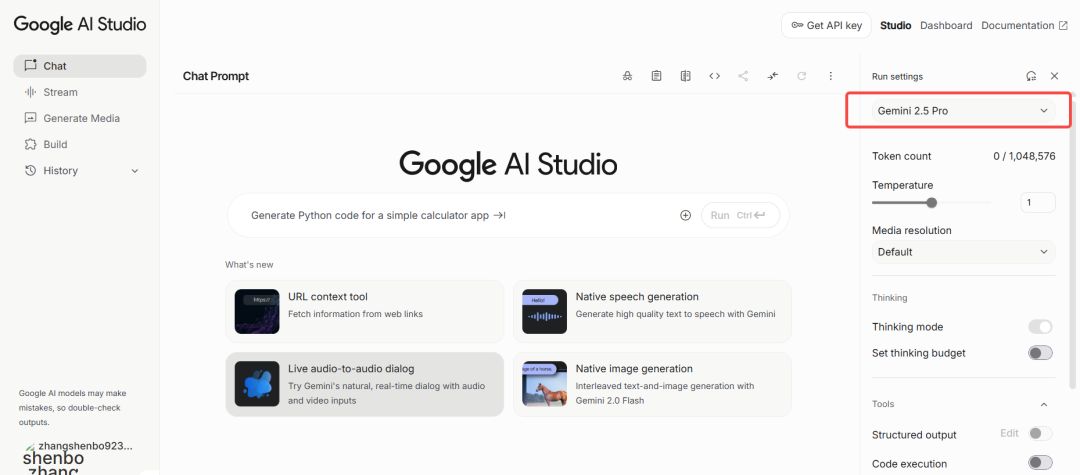Image resolution: width=1080 pixels, height=475 pixels.
Task: Open the Gemini 2.5 Pro model dropdown
Action: (x=963, y=111)
